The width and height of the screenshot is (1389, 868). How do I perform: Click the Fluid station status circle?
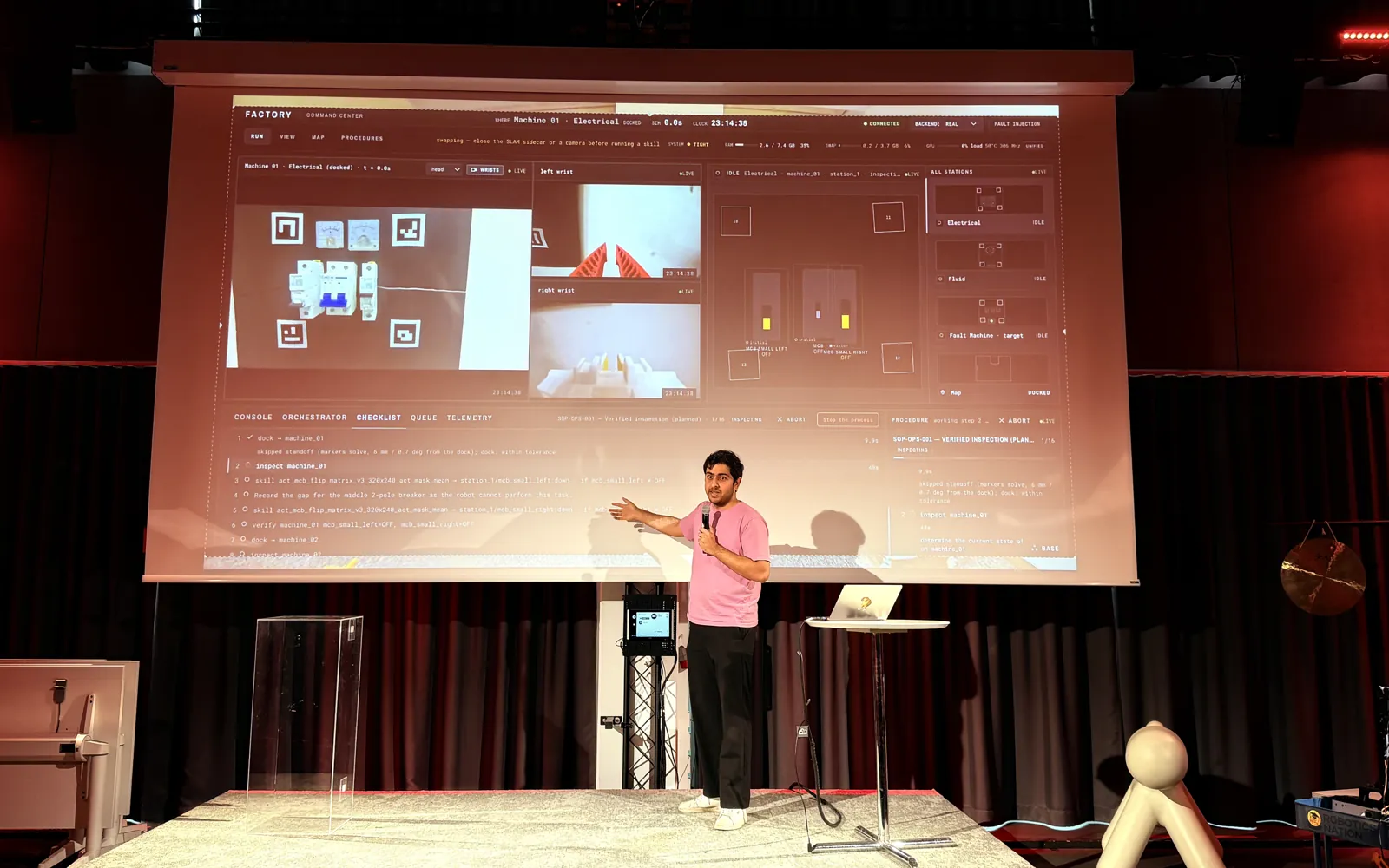941,279
